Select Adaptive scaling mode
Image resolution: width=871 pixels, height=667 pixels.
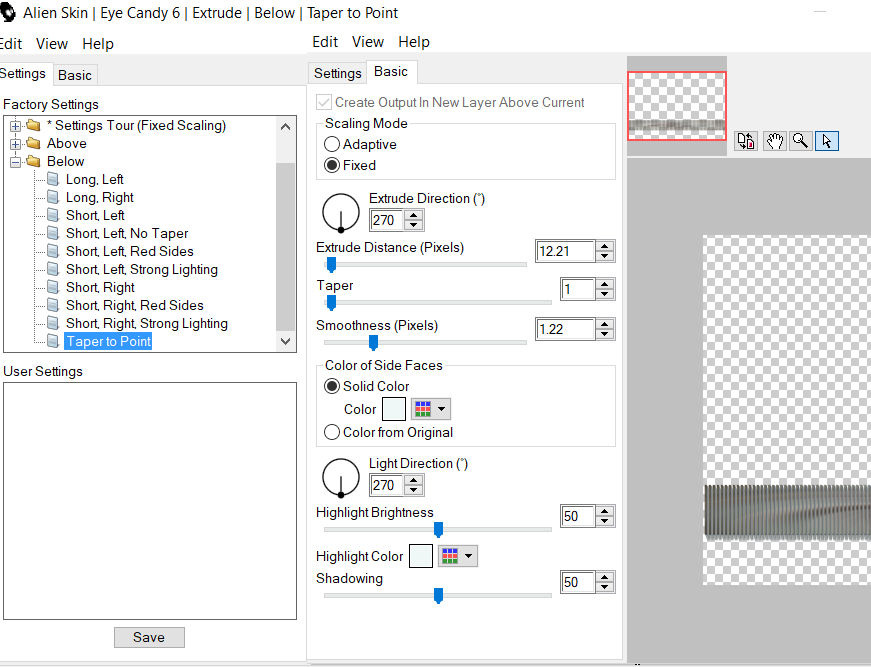pyautogui.click(x=332, y=144)
